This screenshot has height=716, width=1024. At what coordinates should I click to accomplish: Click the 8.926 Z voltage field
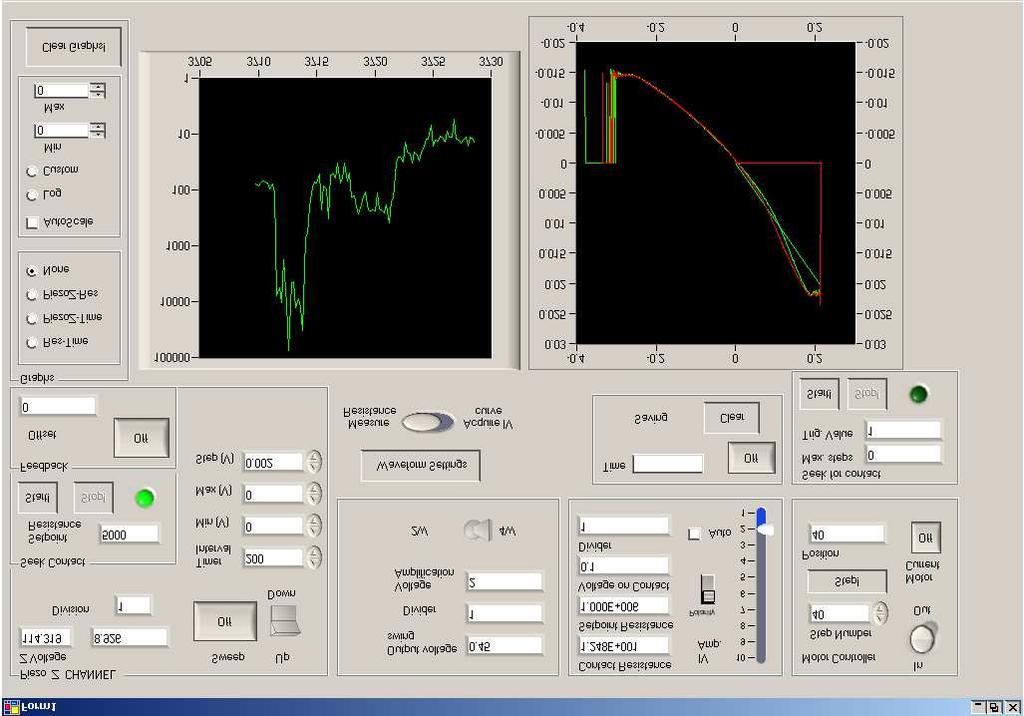(x=129, y=637)
